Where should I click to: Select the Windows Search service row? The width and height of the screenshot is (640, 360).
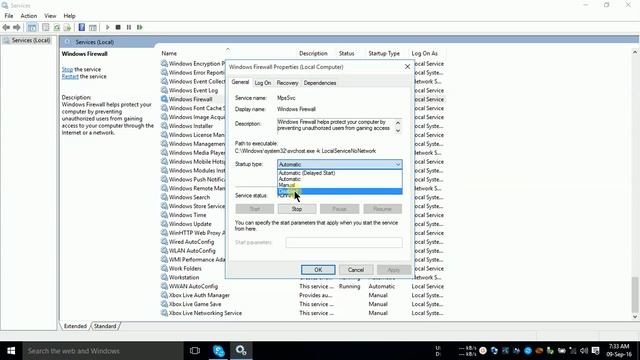[x=189, y=197]
